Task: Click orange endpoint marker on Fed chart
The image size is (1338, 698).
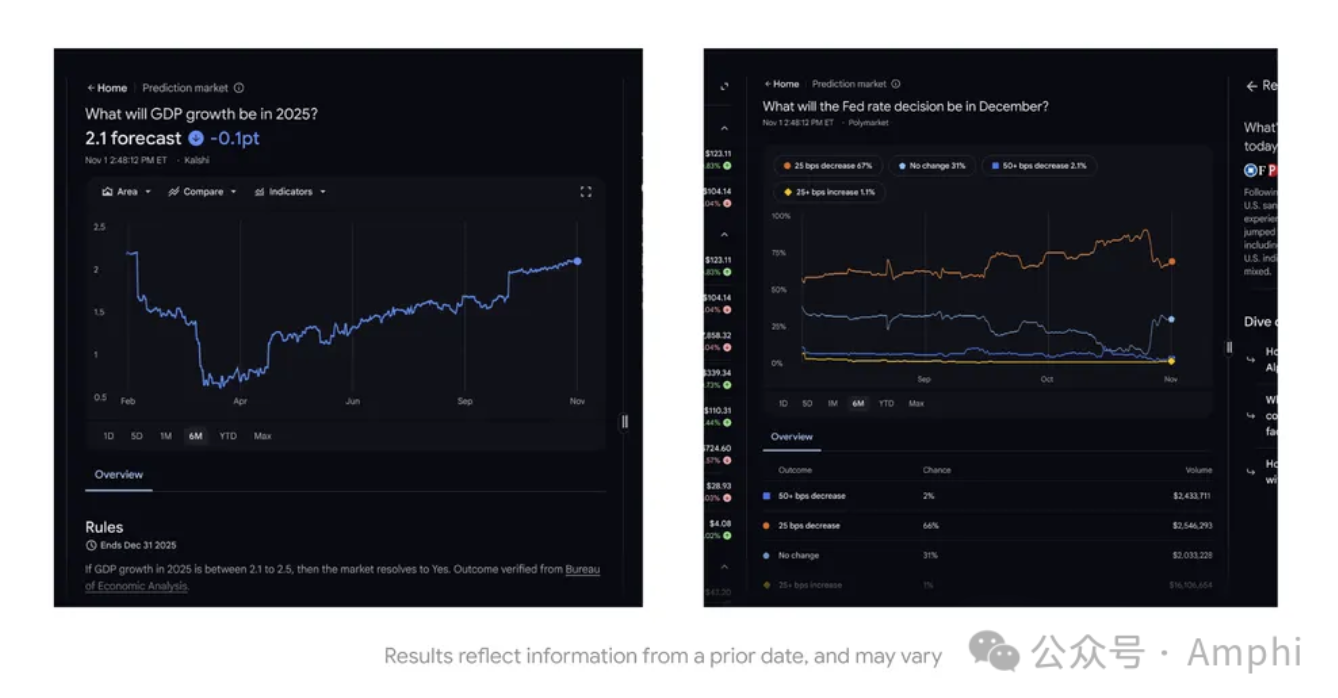Action: (x=1171, y=262)
